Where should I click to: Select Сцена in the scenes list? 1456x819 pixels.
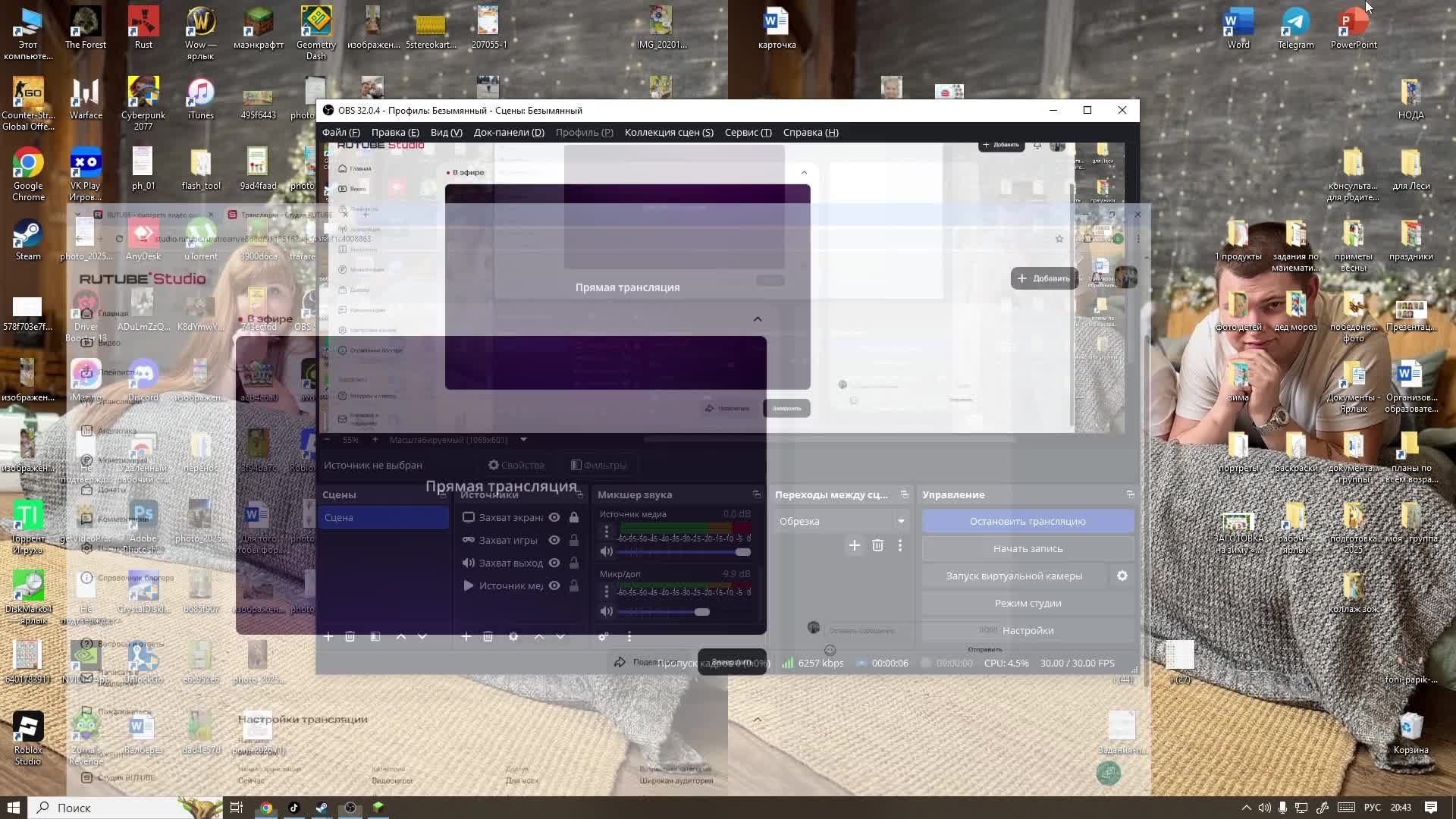[x=383, y=517]
